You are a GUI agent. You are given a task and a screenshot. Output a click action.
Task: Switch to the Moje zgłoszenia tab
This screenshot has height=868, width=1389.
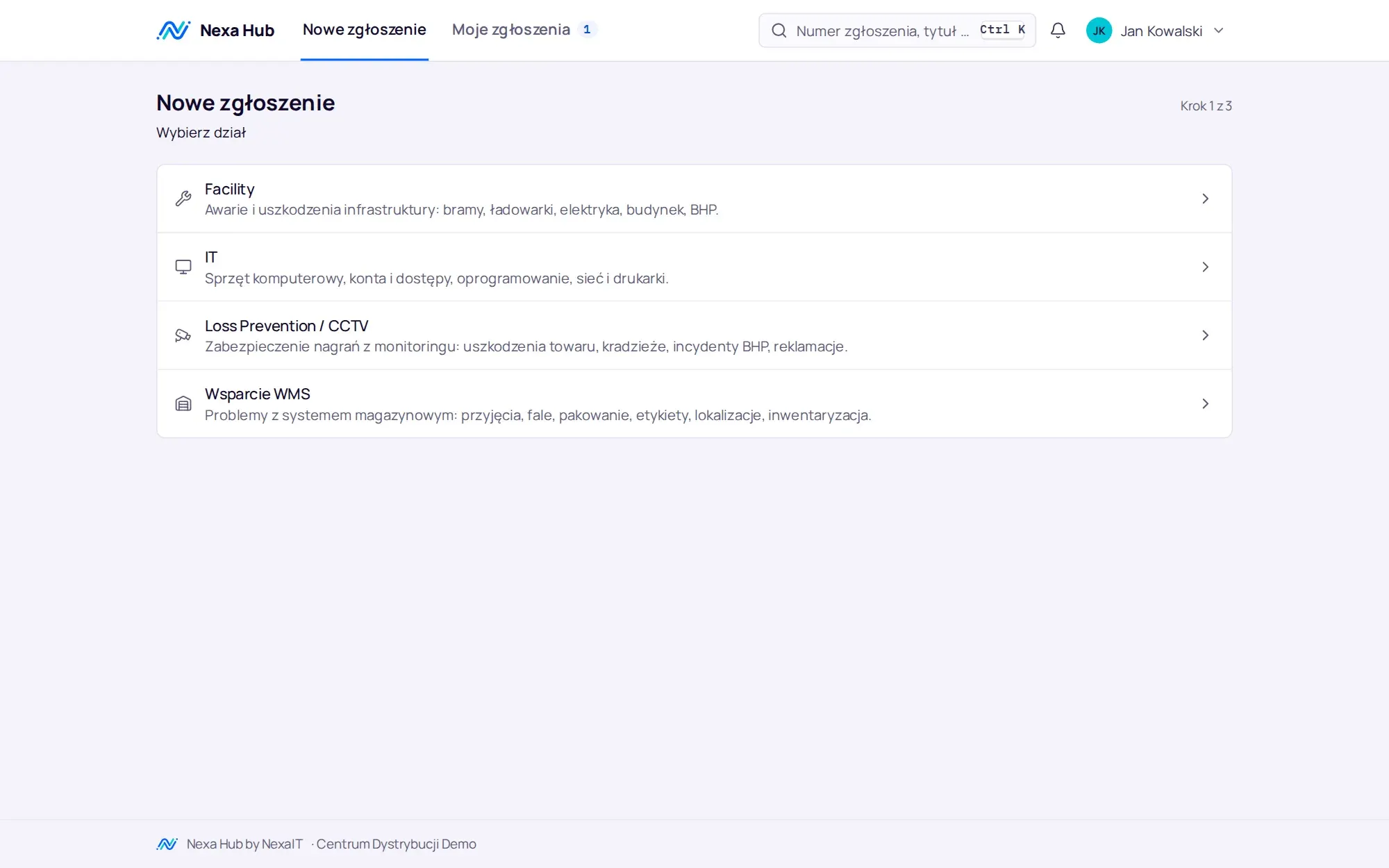(511, 30)
